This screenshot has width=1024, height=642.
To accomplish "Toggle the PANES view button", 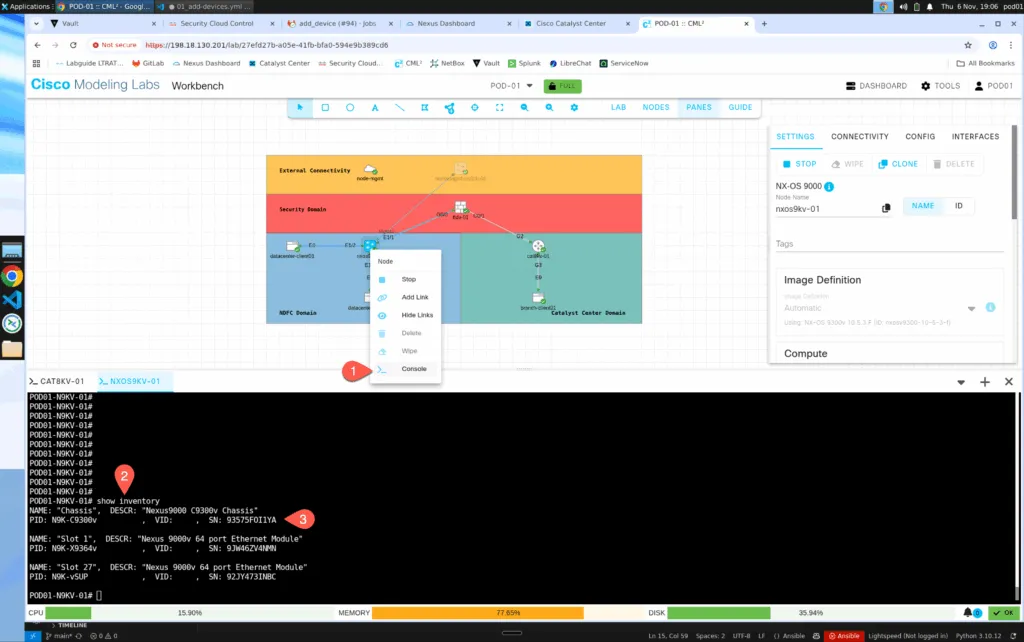I will (x=699, y=107).
